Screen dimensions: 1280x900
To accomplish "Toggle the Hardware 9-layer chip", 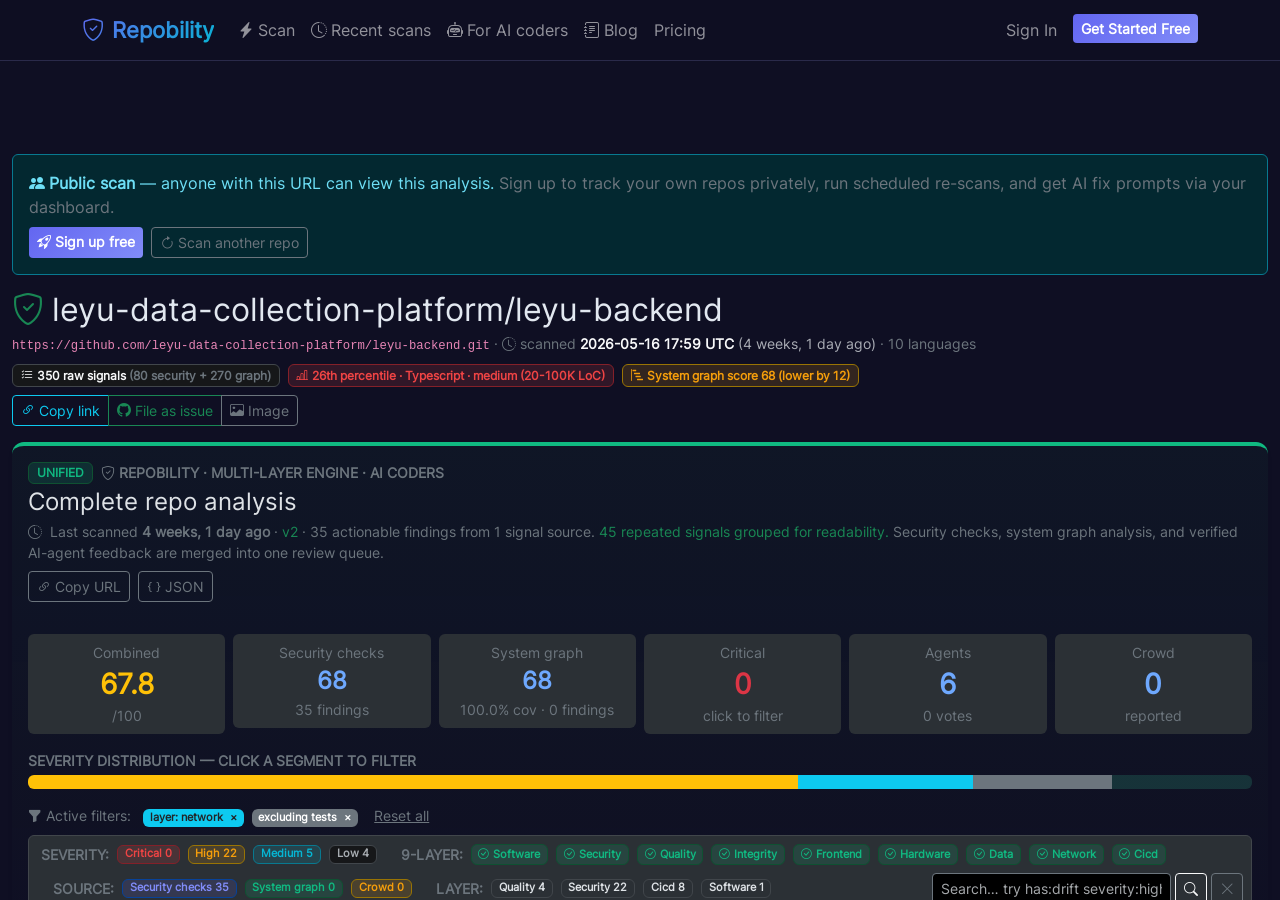I will (918, 854).
